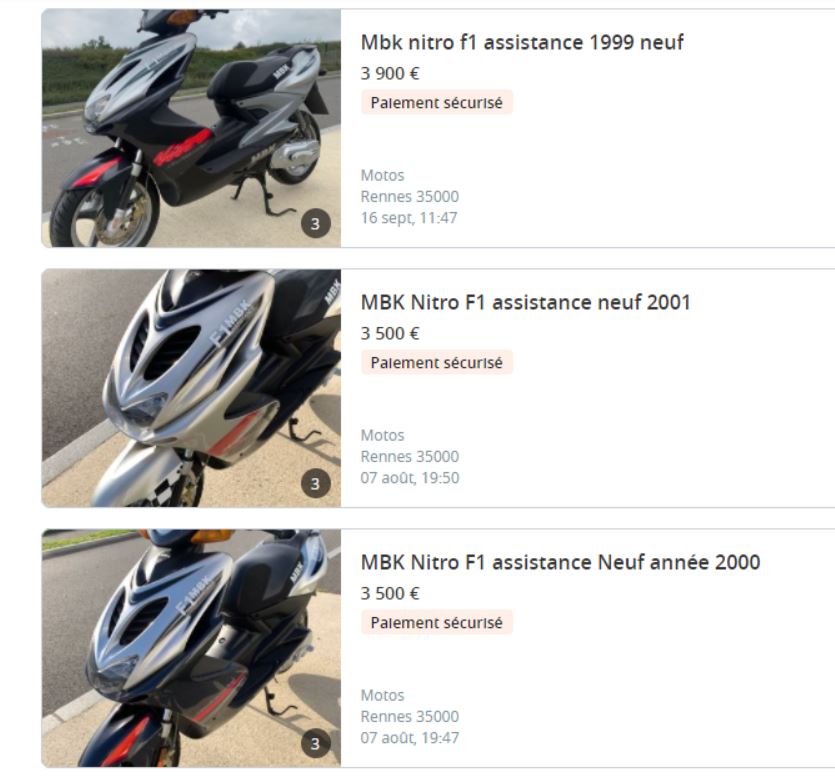Click the 07 août, 19:50 date text
Screen dimensions: 835x782
[410, 478]
